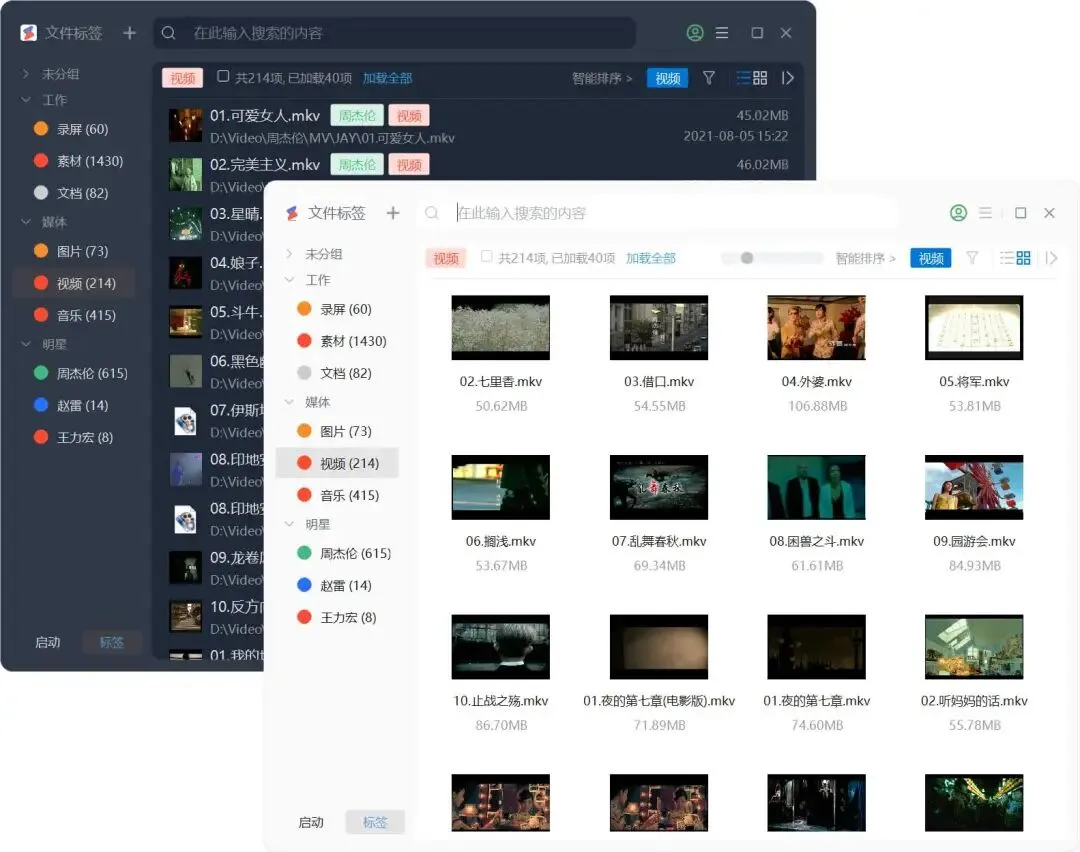The height and width of the screenshot is (852, 1080).
Task: Click the 文件标签 app logo in the dark window
Action: click(x=28, y=33)
